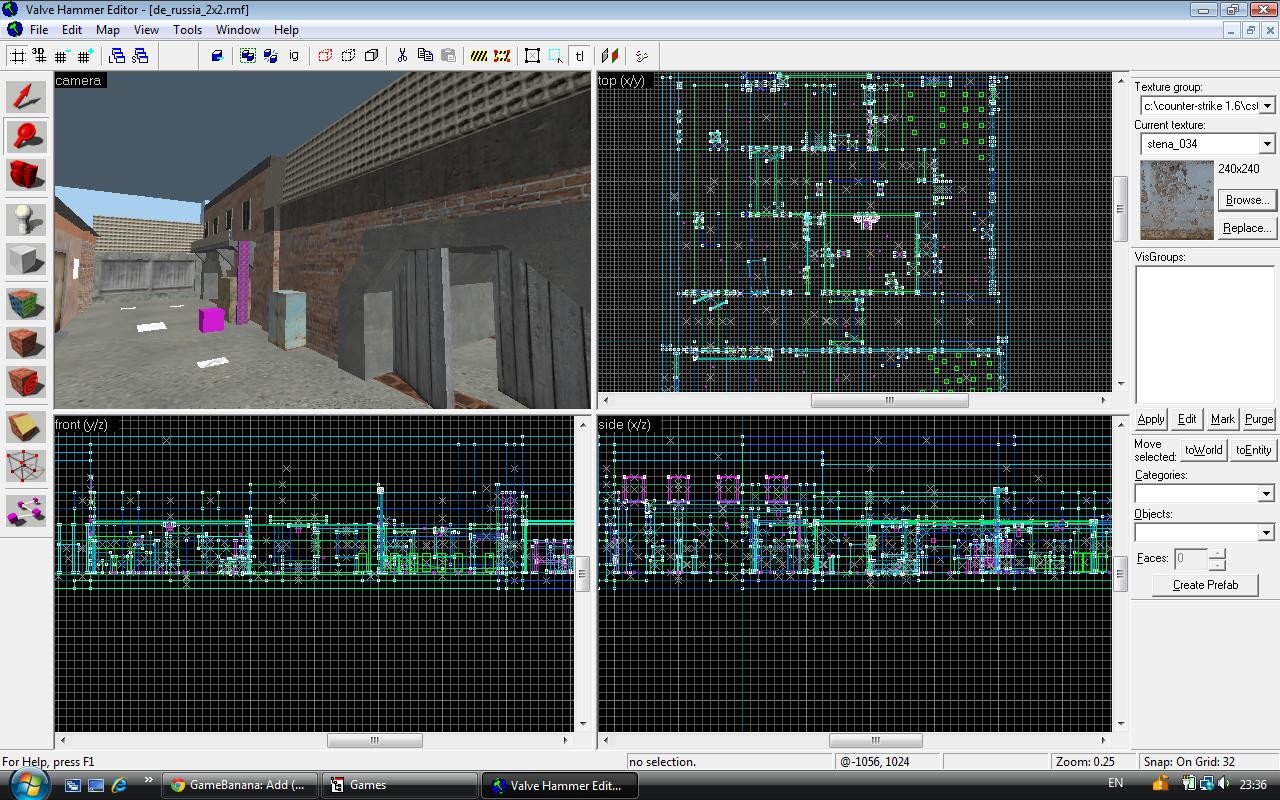Image resolution: width=1280 pixels, height=800 pixels.
Task: Select the Entity light bulb tool
Action: (x=26, y=219)
